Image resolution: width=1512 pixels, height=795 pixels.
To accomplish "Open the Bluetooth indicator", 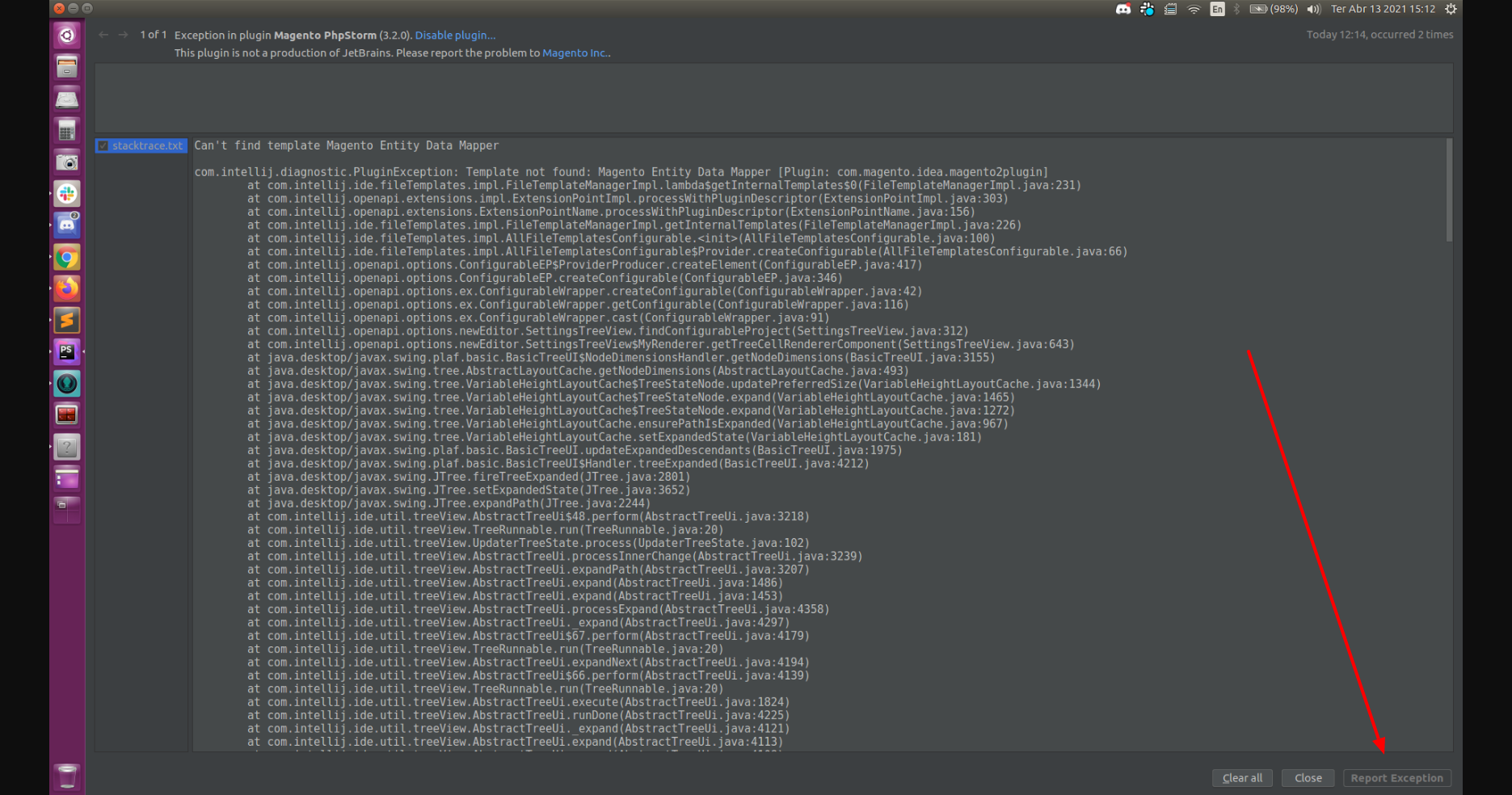I will (x=1236, y=9).
